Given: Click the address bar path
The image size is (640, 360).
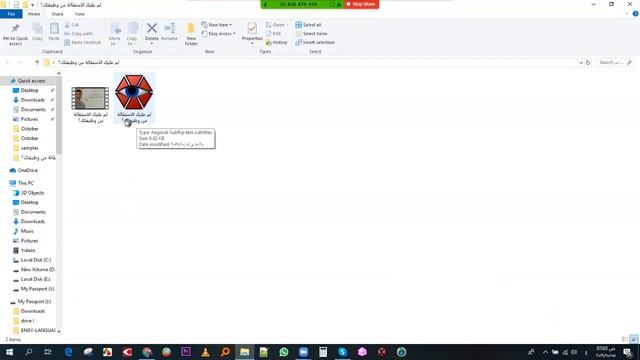Looking at the screenshot, I should point(88,62).
